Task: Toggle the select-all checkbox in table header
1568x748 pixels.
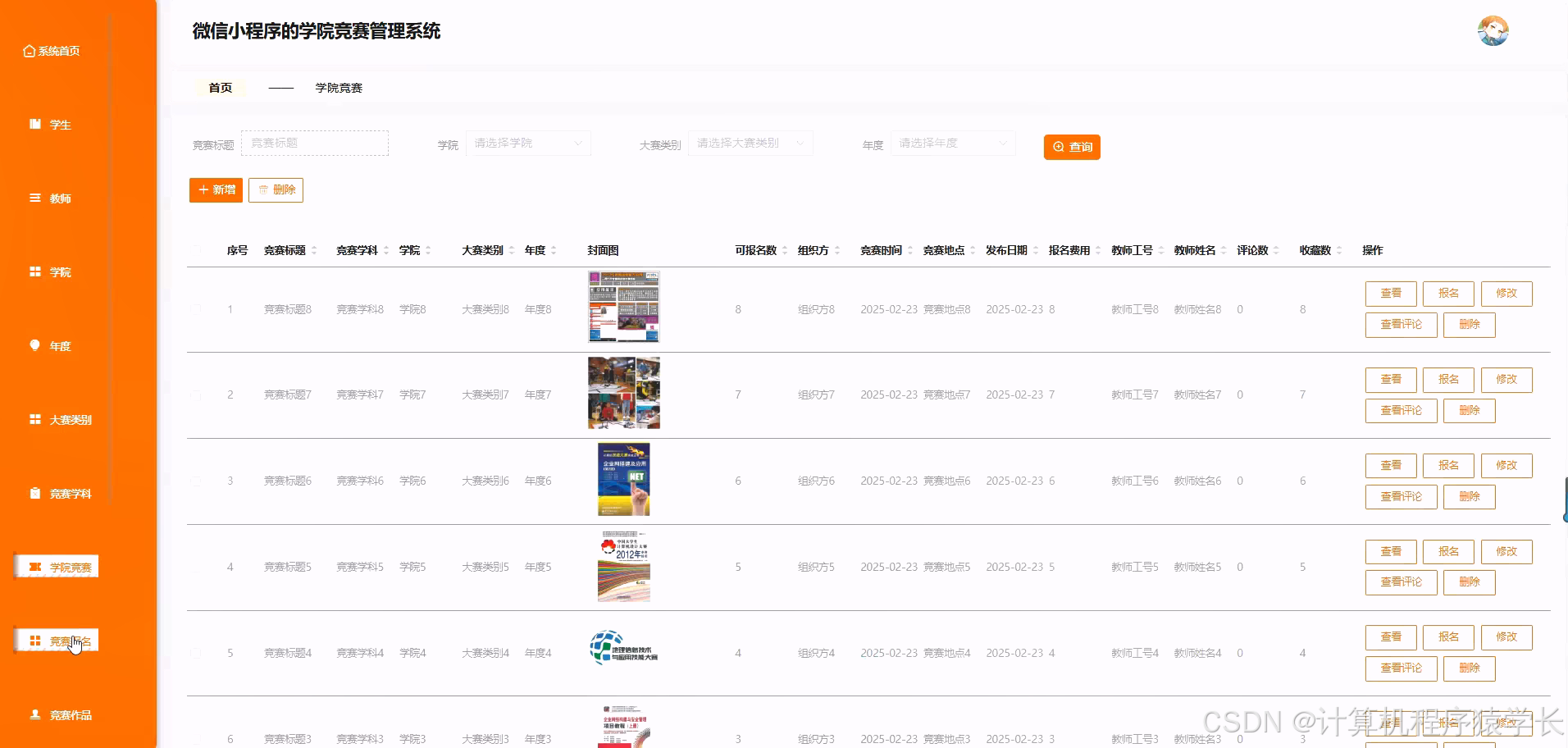Action: coord(196,250)
